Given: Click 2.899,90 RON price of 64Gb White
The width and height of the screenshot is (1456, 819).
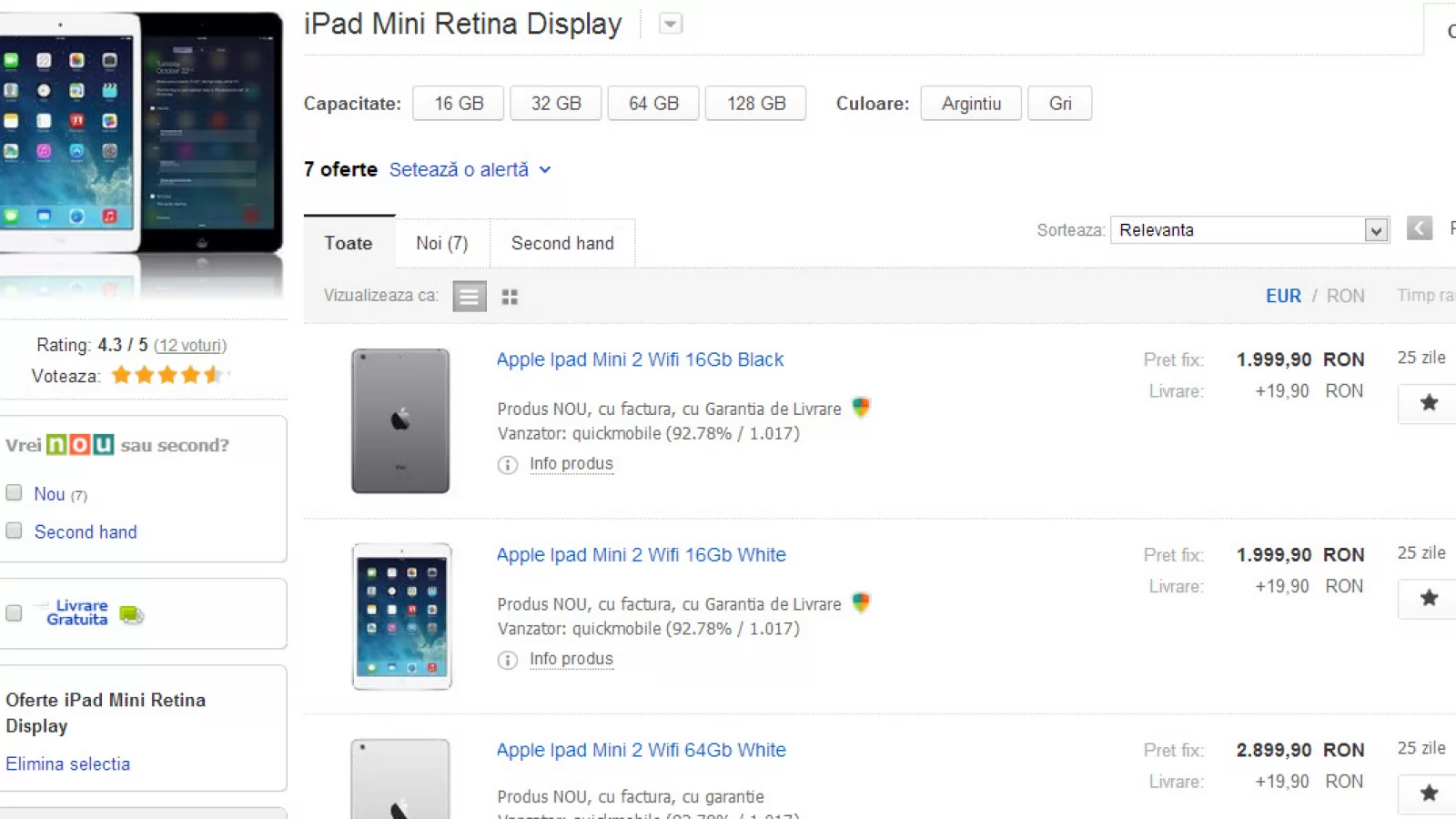Looking at the screenshot, I should coord(1299,751).
